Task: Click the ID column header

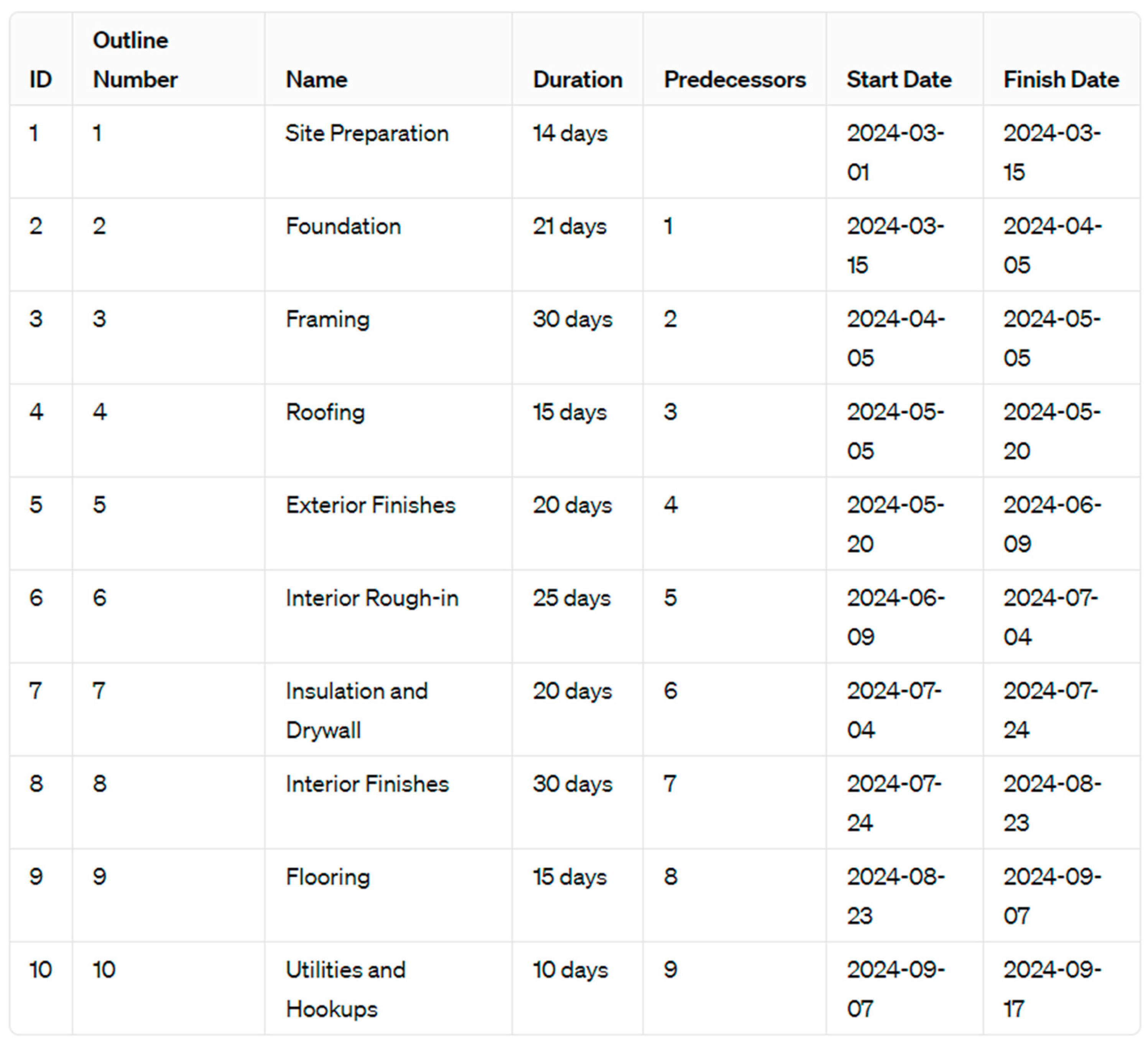Action: (x=40, y=80)
